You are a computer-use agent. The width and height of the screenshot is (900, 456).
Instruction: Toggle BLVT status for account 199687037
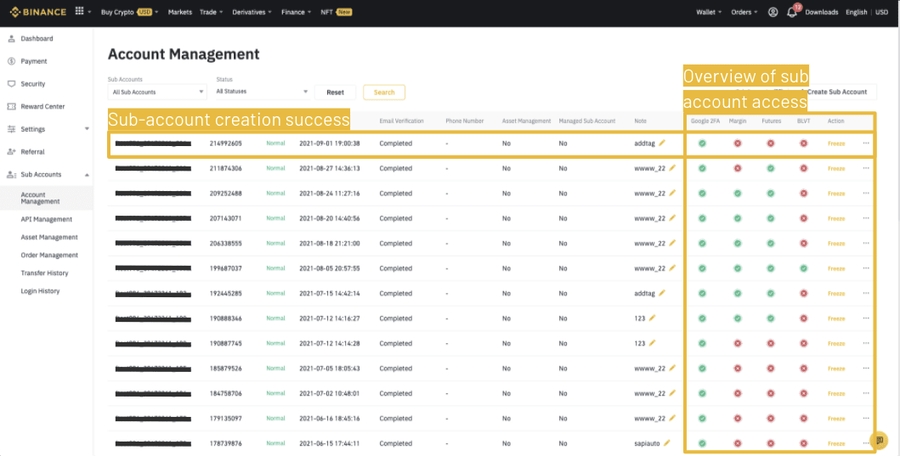(x=803, y=268)
